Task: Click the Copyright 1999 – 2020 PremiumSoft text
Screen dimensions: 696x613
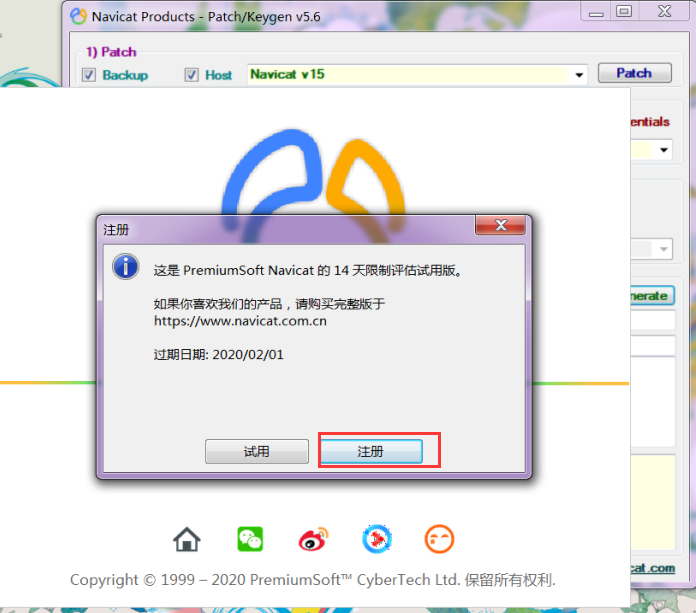Action: [313, 580]
